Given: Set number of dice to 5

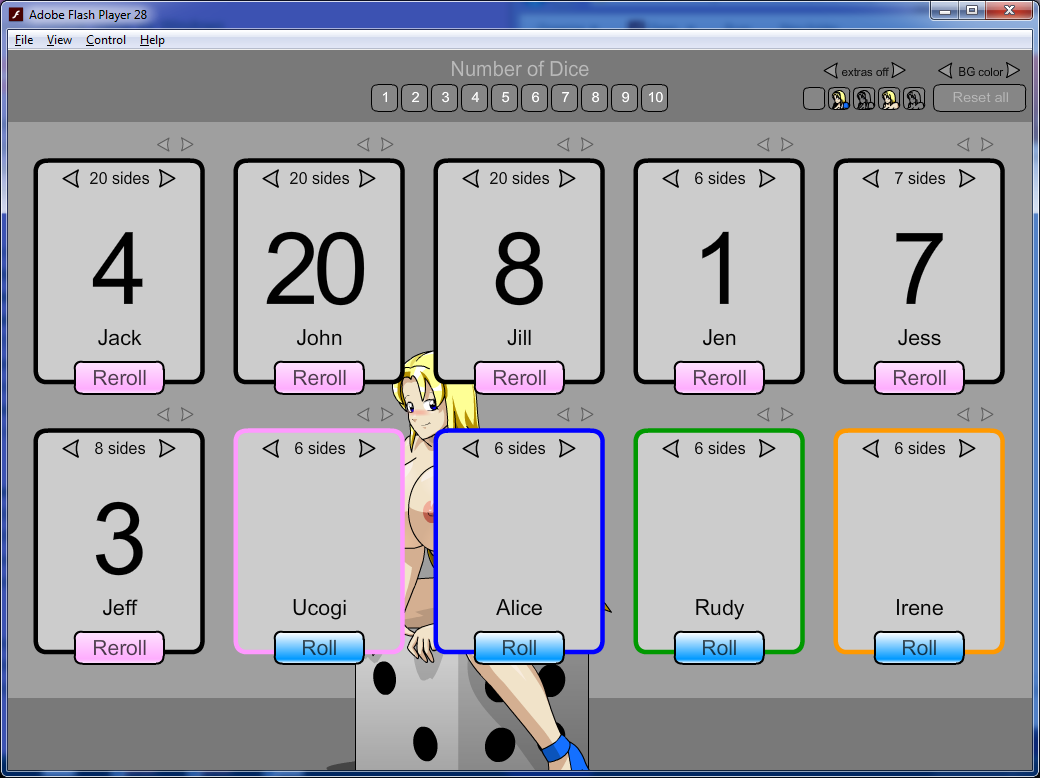Looking at the screenshot, I should pyautogui.click(x=505, y=98).
